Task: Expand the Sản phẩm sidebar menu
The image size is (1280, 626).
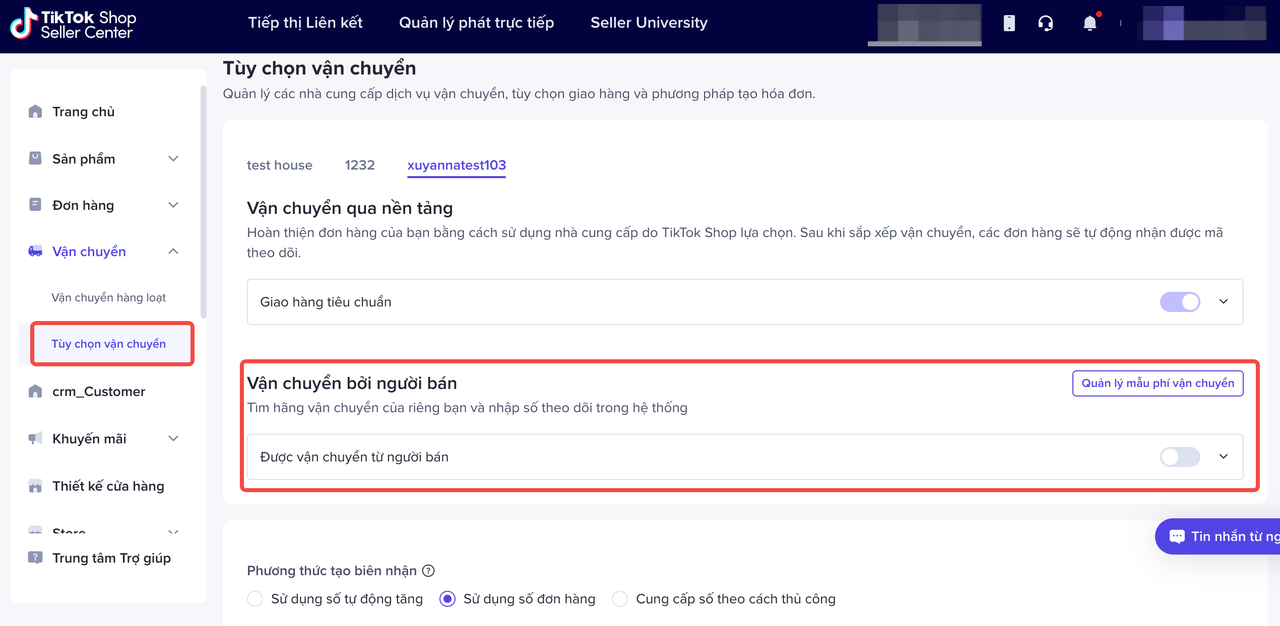Action: click(x=173, y=159)
